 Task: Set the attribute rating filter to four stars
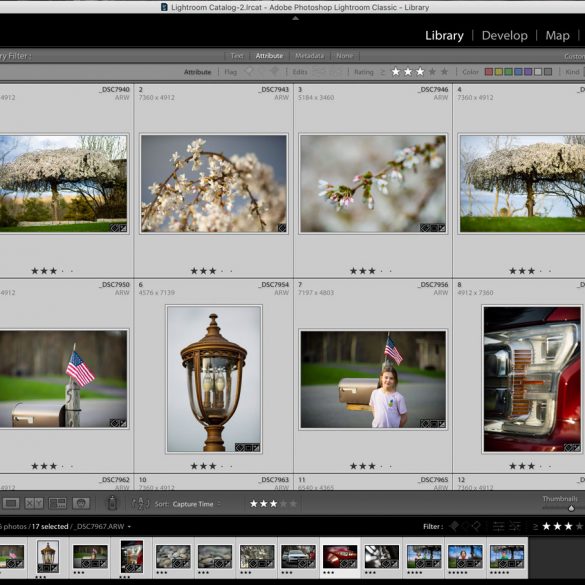432,72
